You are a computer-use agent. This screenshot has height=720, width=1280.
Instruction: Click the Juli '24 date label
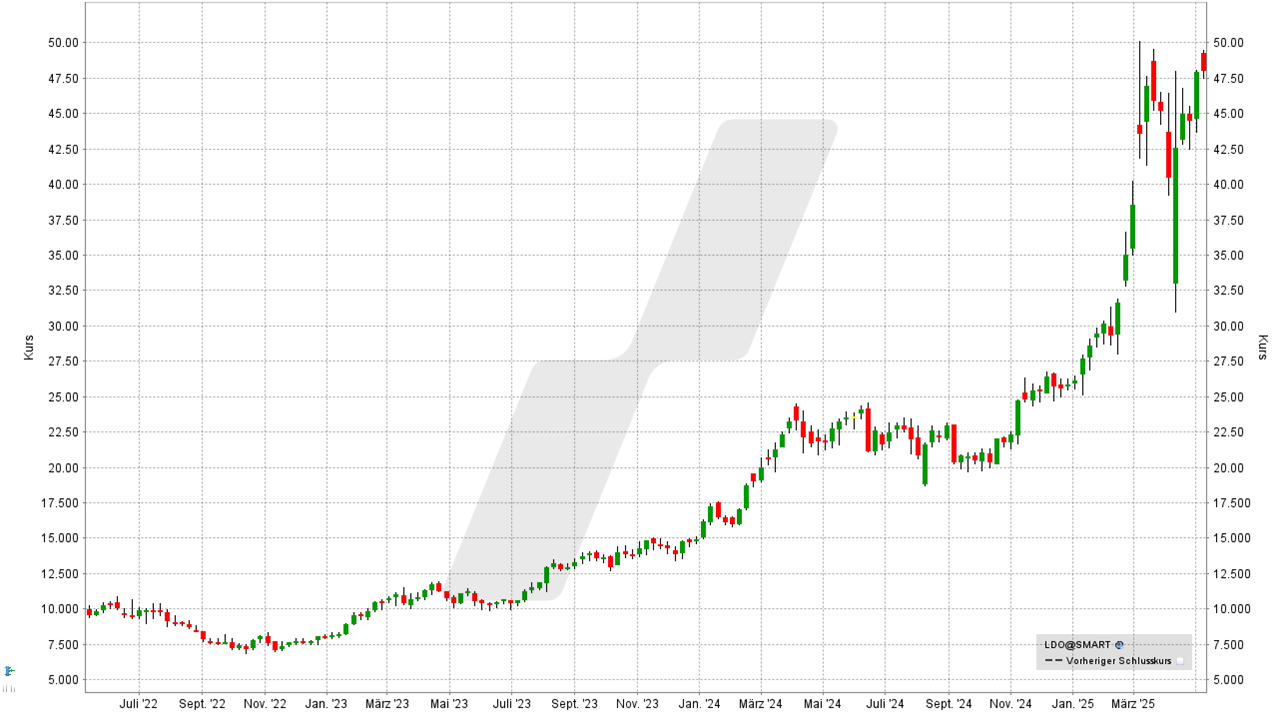pyautogui.click(x=884, y=704)
